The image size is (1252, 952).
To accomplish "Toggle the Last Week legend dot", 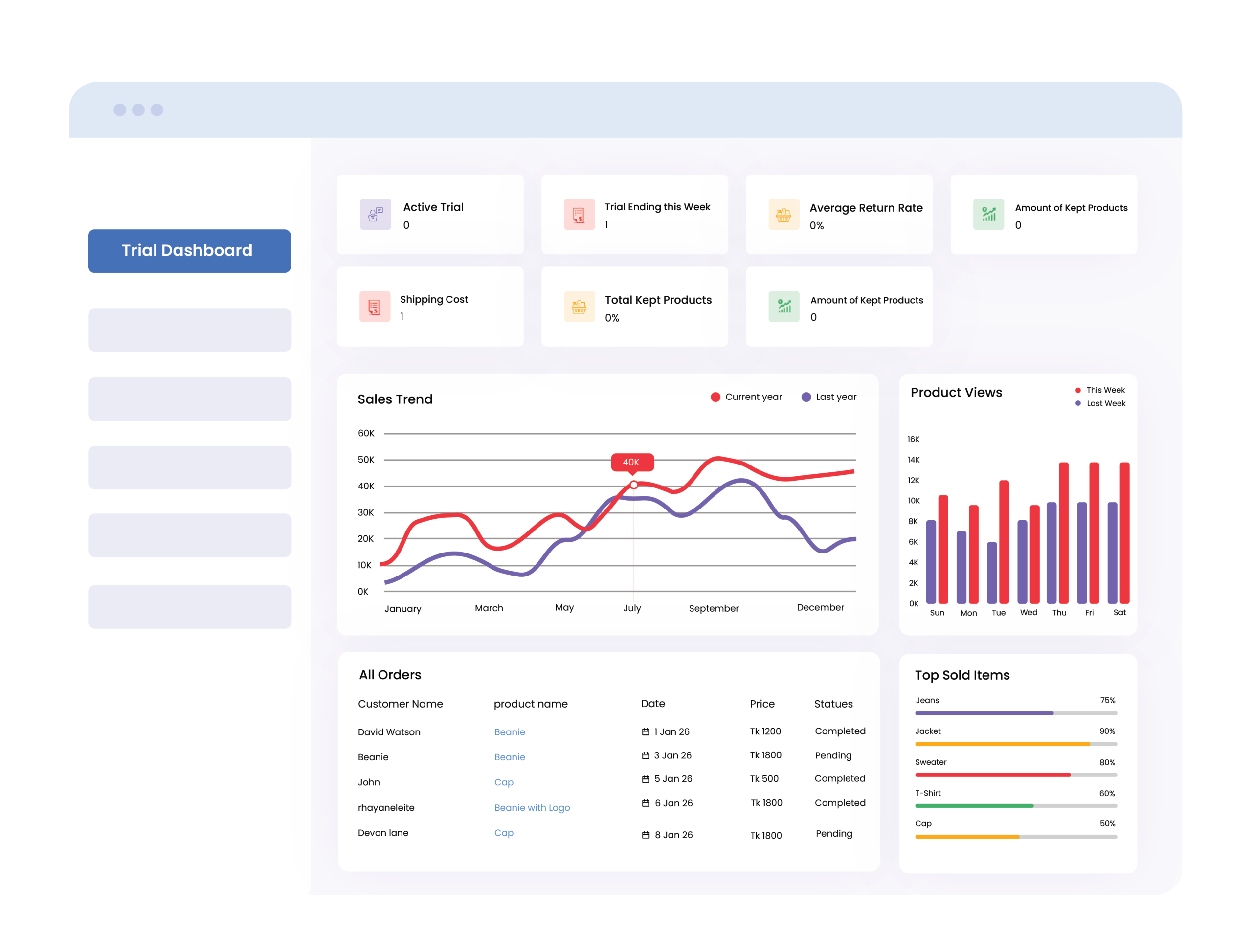I will point(1077,403).
